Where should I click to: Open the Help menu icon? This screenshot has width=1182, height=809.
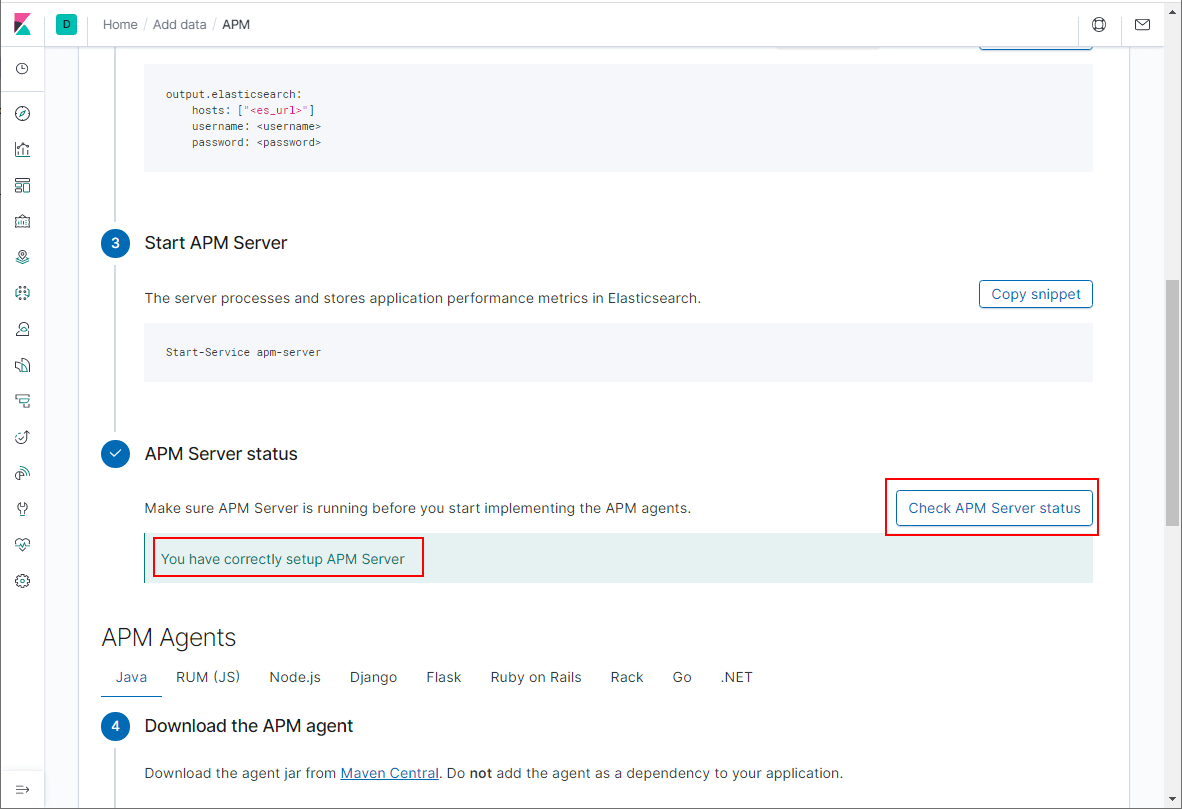coord(1099,24)
